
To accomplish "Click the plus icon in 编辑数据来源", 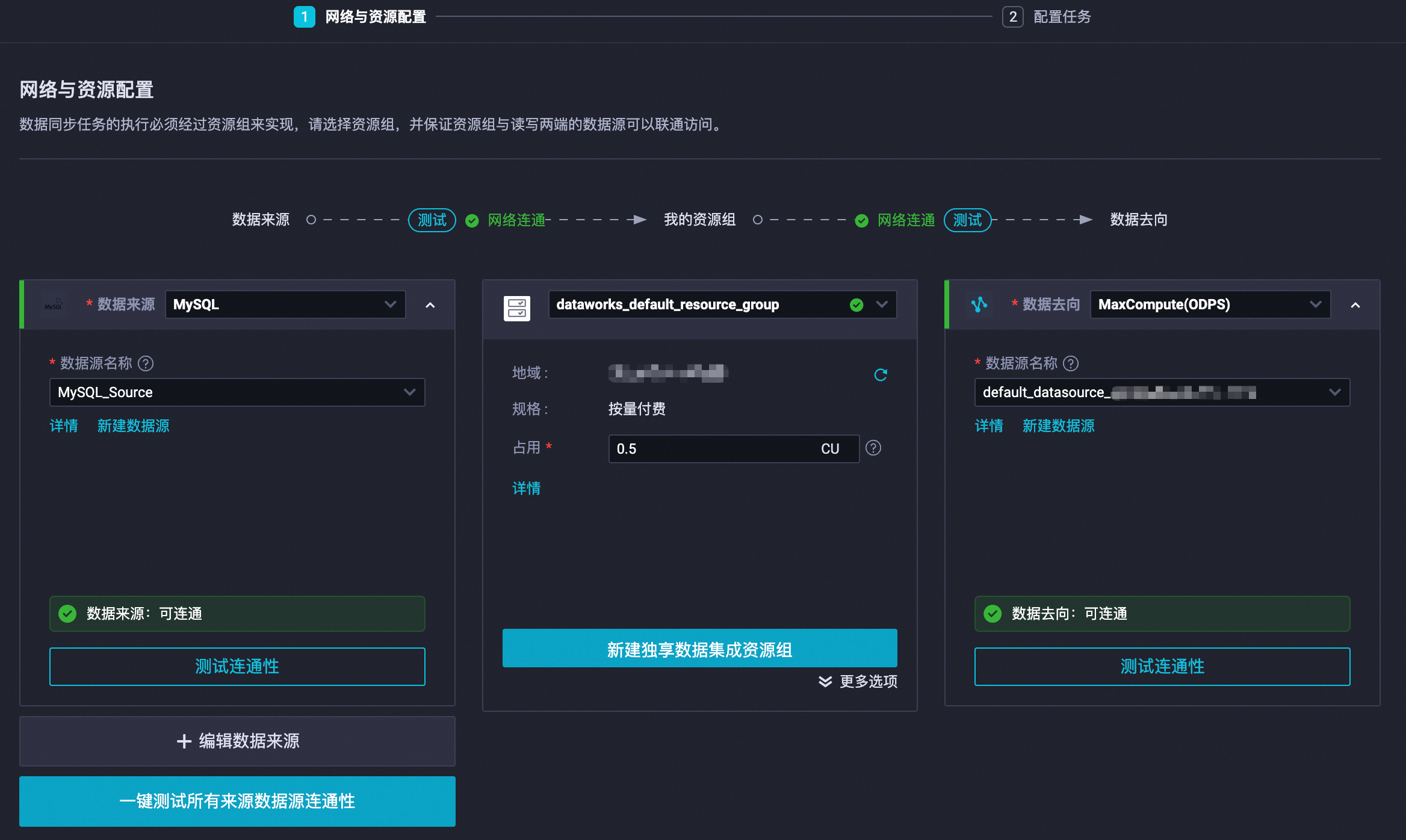I will [x=184, y=741].
